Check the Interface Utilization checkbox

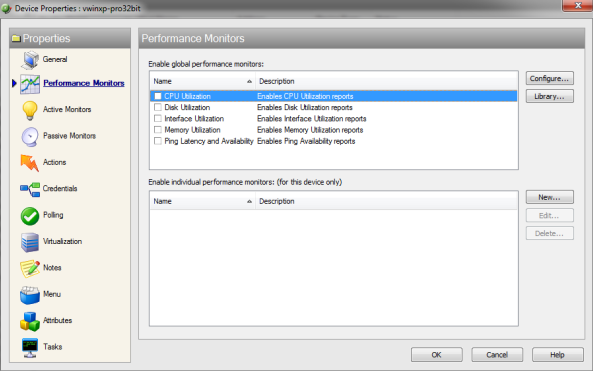click(158, 119)
